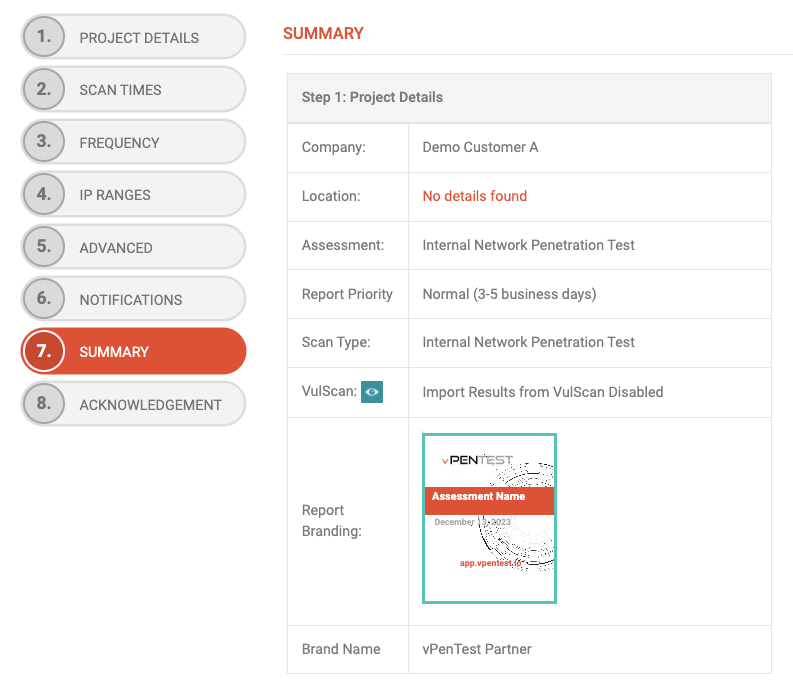The height and width of the screenshot is (694, 793).
Task: Select the "Normal (3-5 business days)" priority value
Action: 509,294
